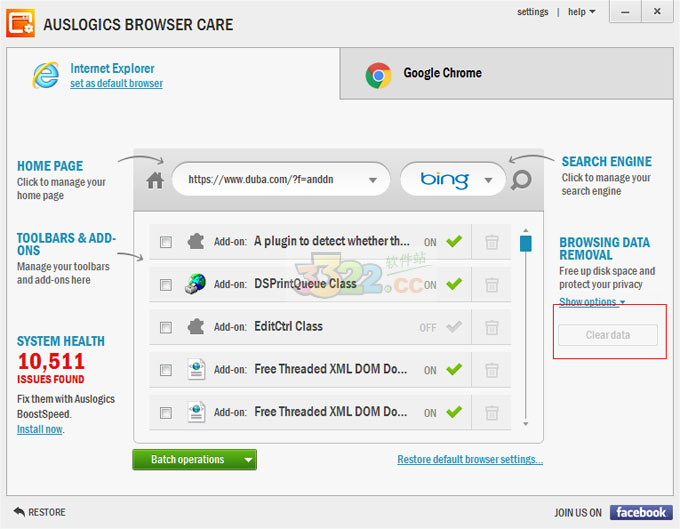This screenshot has width=680, height=529.
Task: Click the RESTORE button label
Action: point(47,512)
